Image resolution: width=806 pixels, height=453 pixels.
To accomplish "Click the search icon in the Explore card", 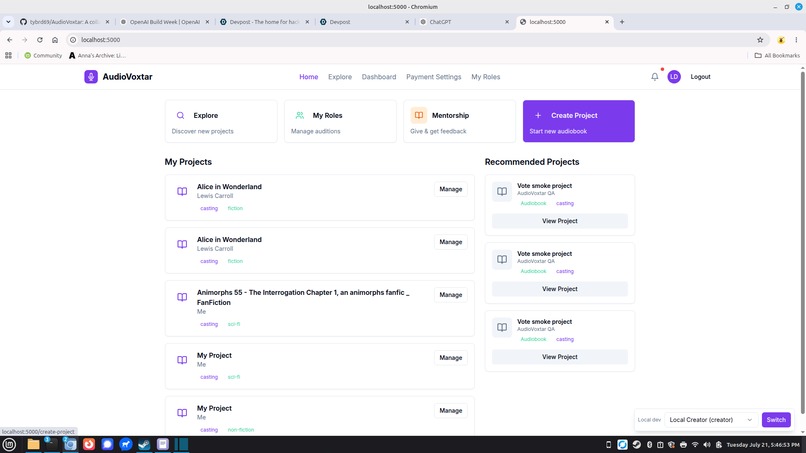I will click(x=180, y=115).
